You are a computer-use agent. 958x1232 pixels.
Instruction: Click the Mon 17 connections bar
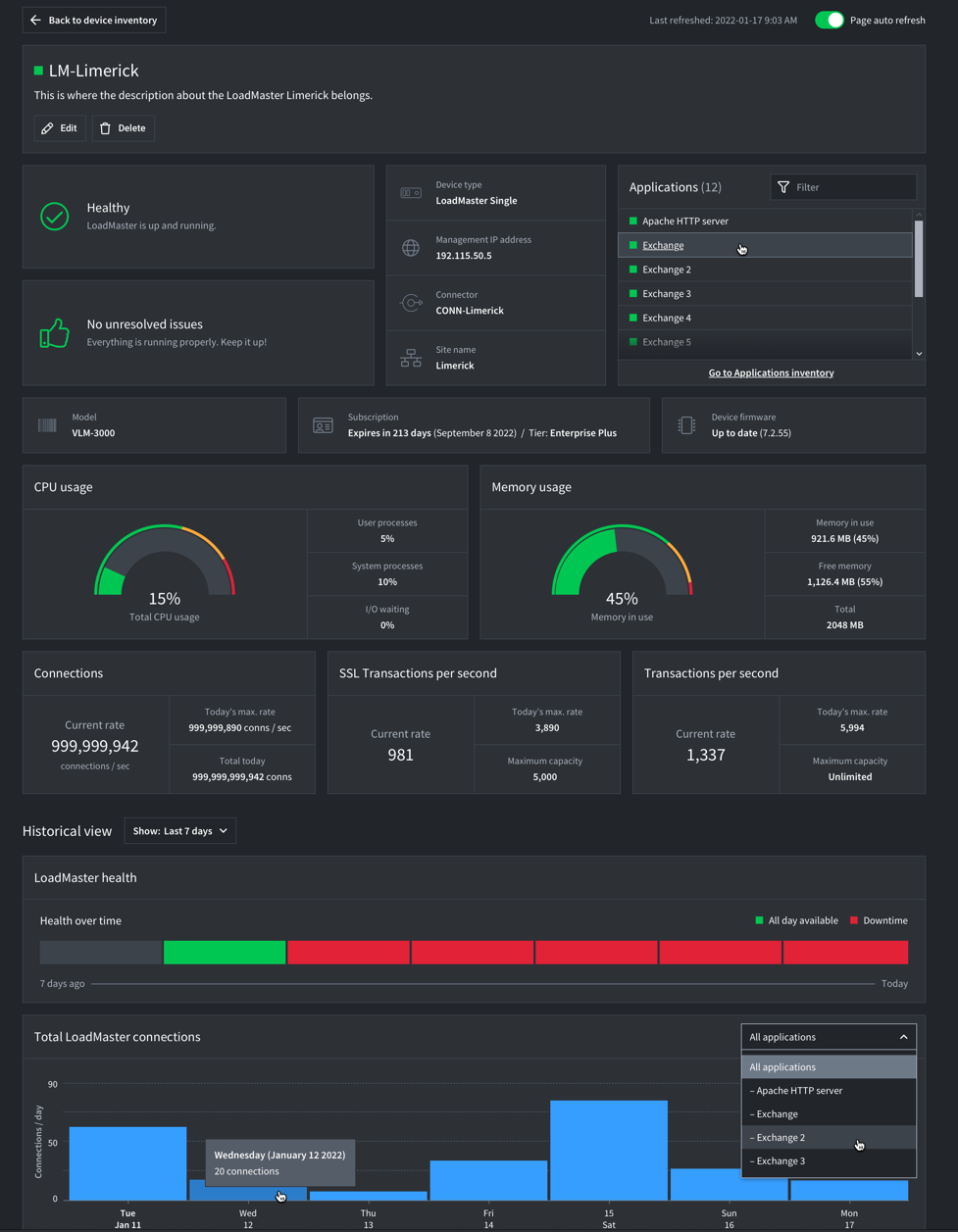pos(849,1190)
